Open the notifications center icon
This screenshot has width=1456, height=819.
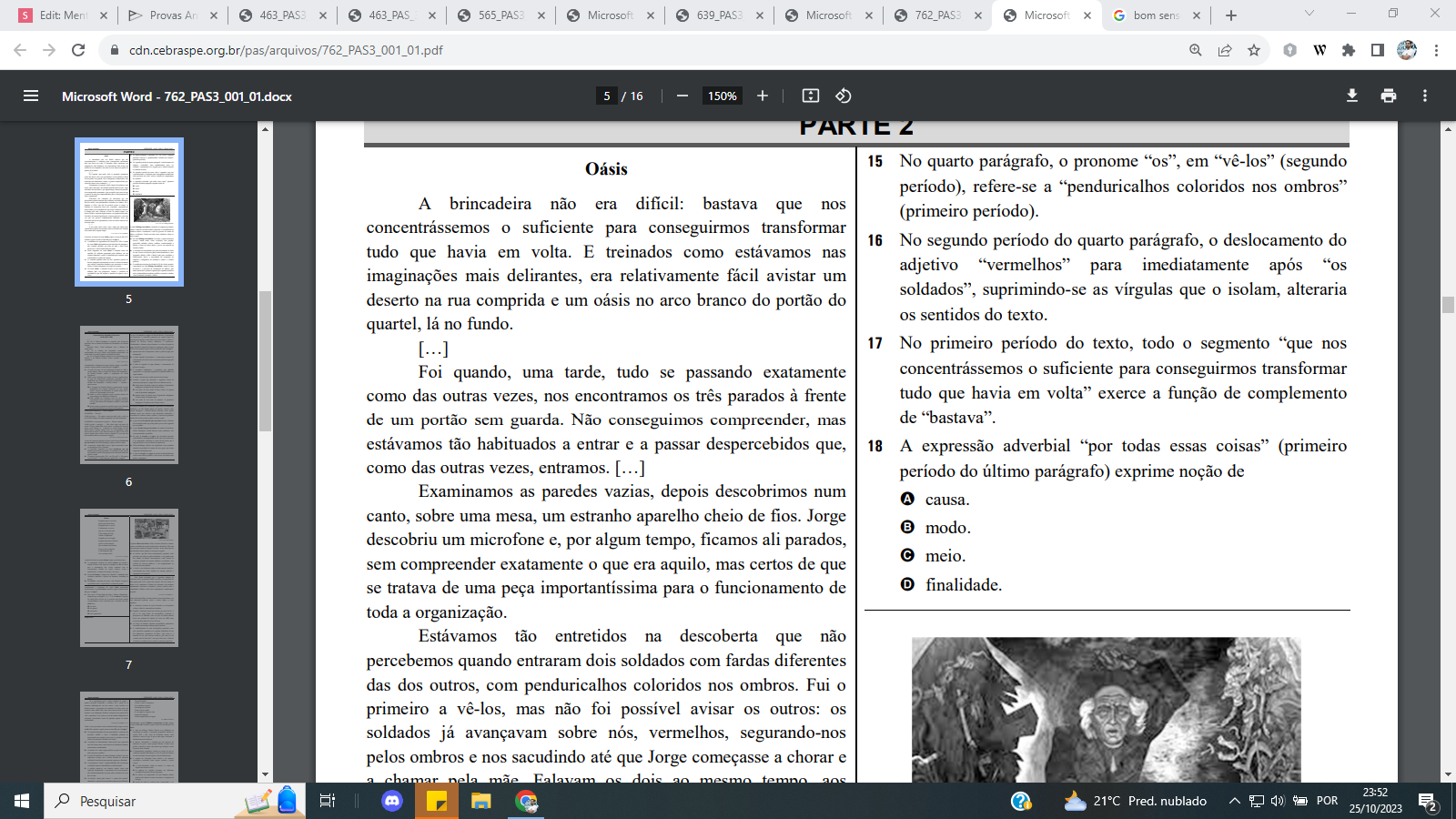1428,802
